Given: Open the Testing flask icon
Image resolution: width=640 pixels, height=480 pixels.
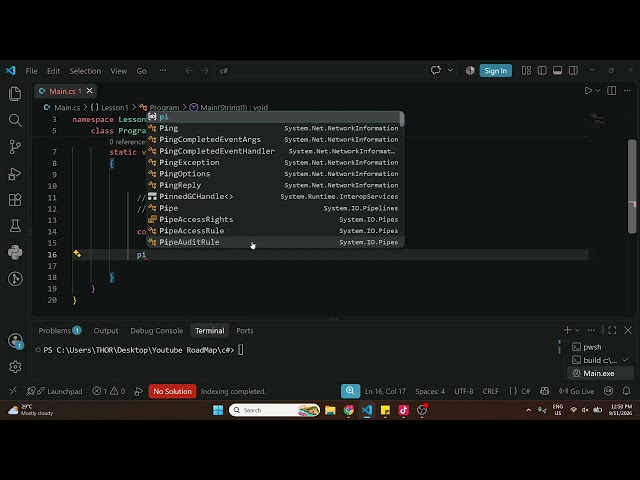Looking at the screenshot, I should coord(15,226).
